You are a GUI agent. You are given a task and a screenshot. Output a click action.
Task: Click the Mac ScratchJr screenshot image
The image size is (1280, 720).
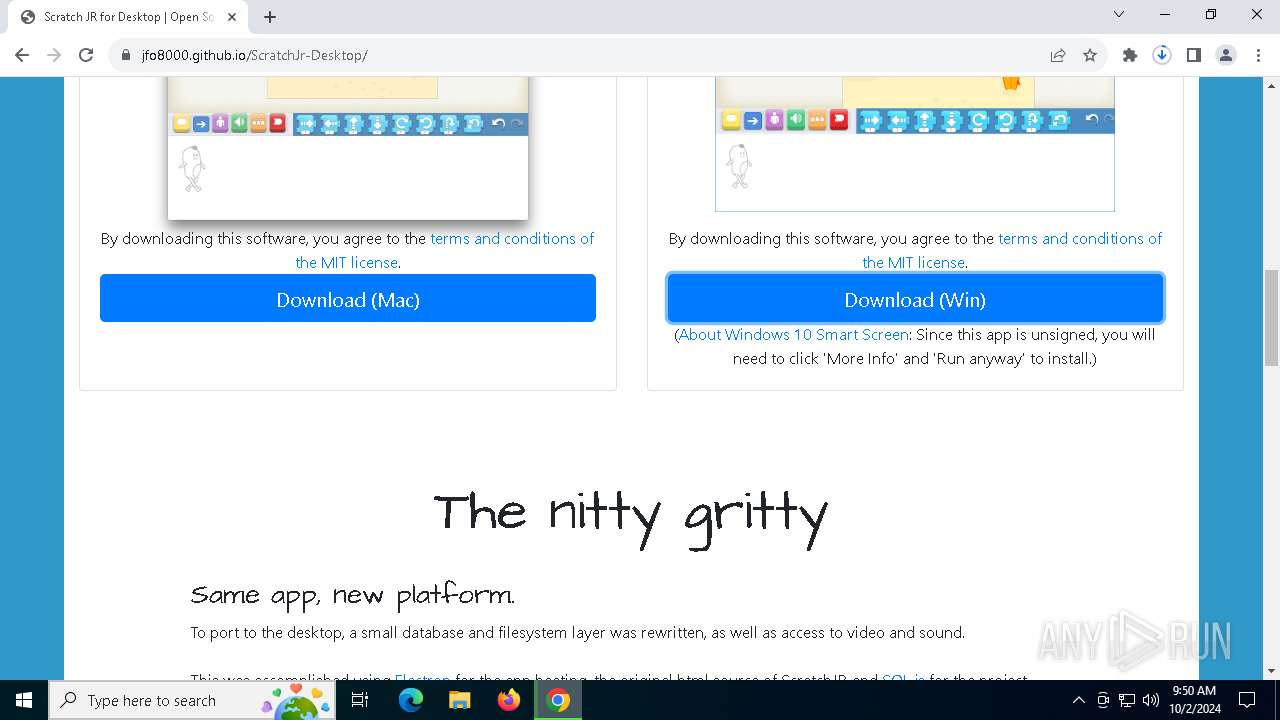click(348, 148)
